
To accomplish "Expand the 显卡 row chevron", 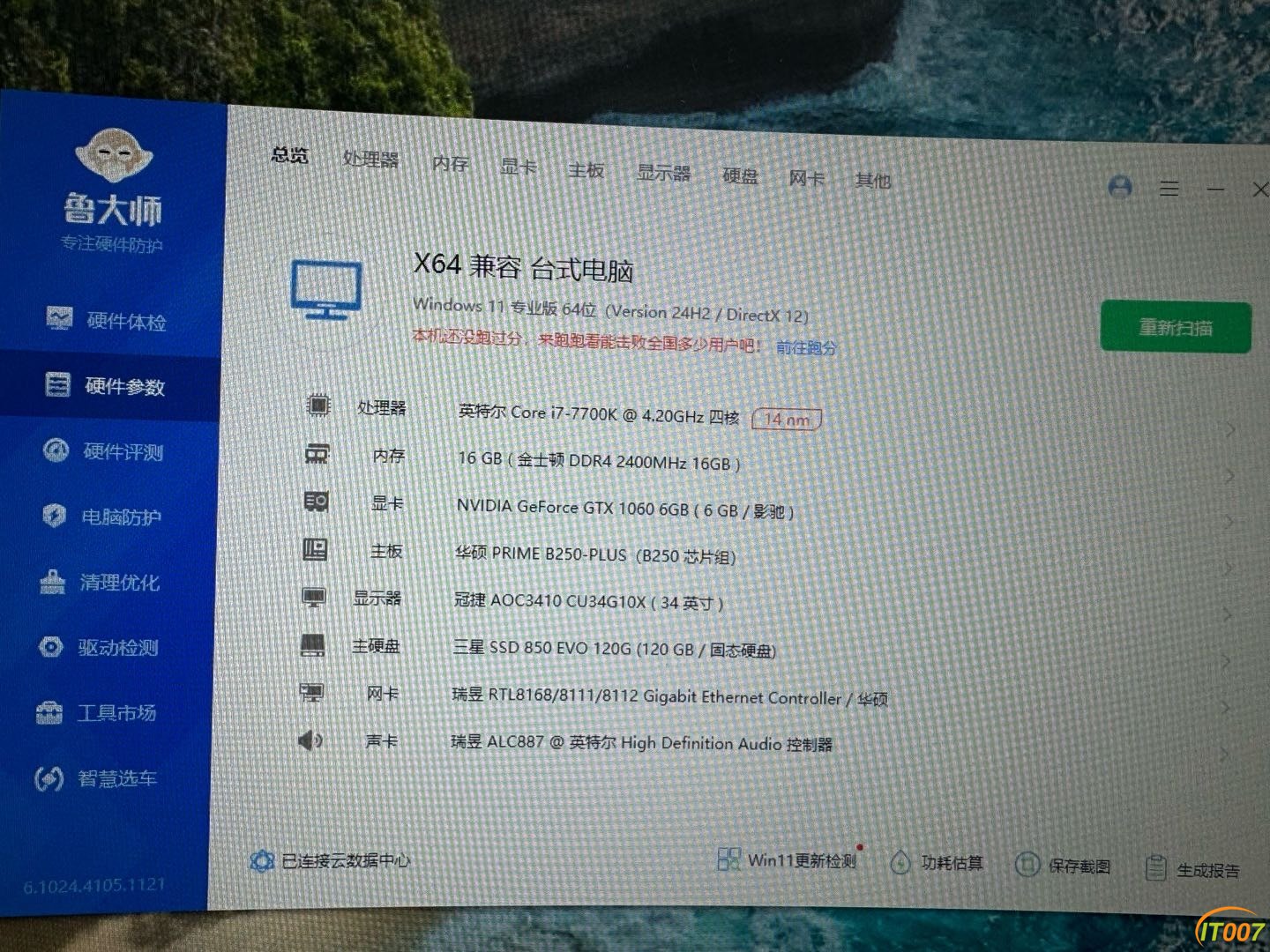I will 1229,523.
